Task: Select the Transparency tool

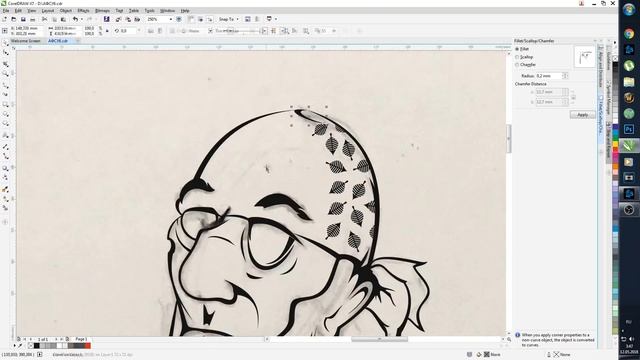Action: [5, 178]
